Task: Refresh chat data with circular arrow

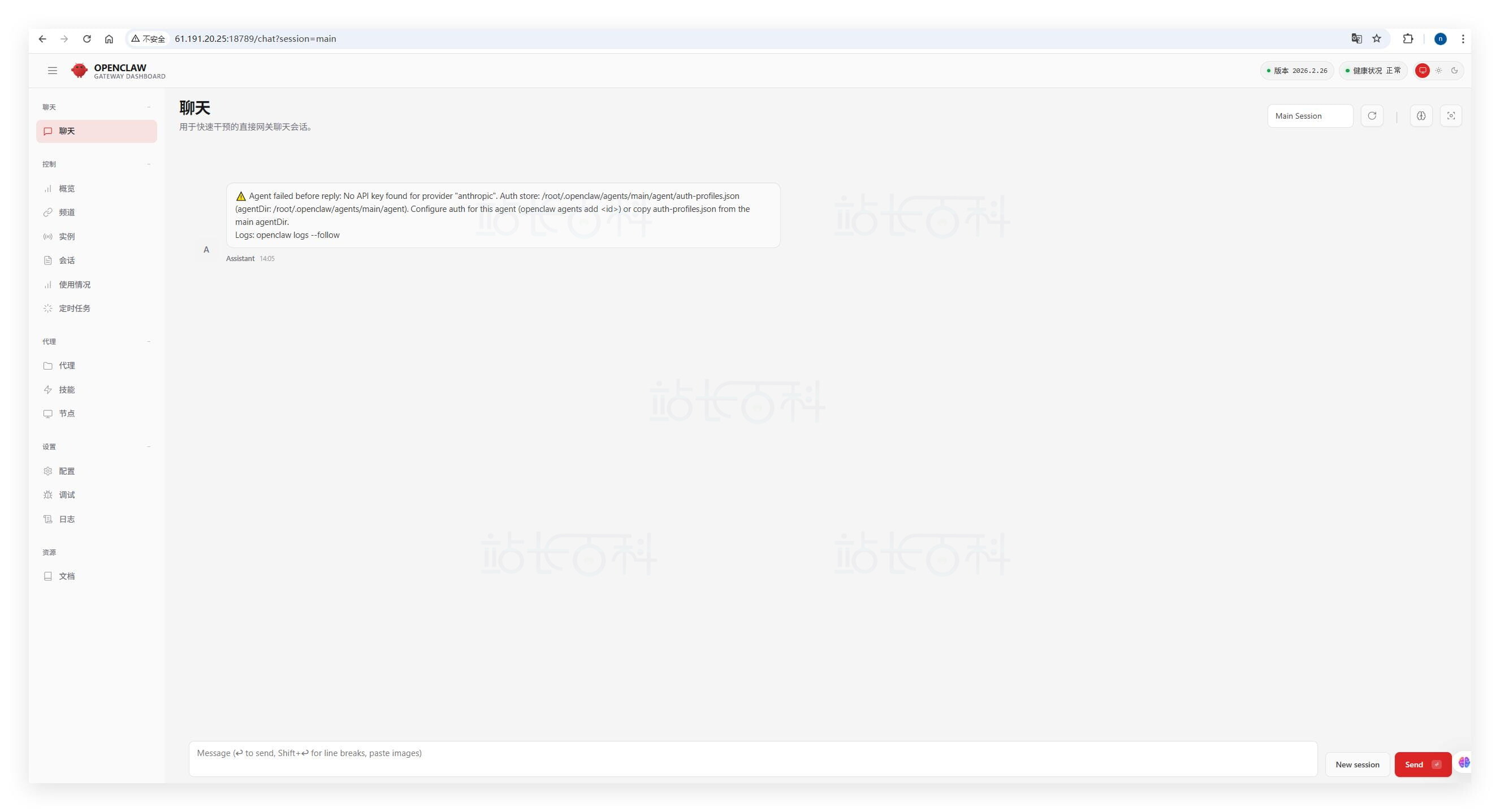Action: click(x=1371, y=116)
